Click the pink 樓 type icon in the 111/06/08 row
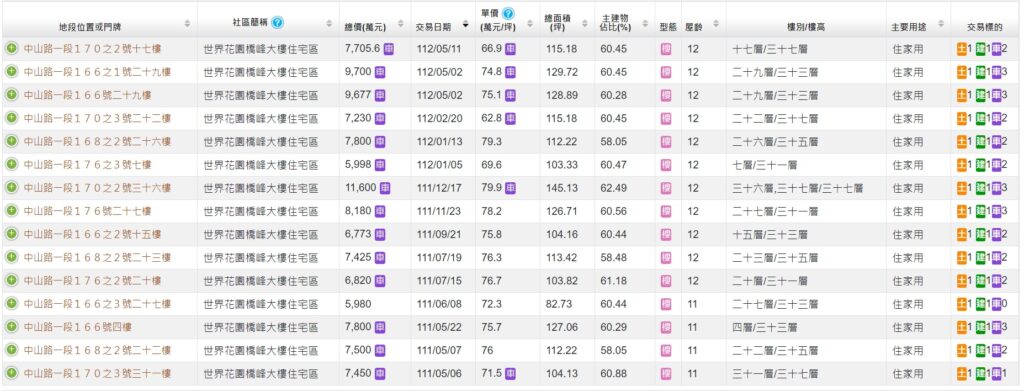This screenshot has width=1024, height=391. tap(665, 304)
